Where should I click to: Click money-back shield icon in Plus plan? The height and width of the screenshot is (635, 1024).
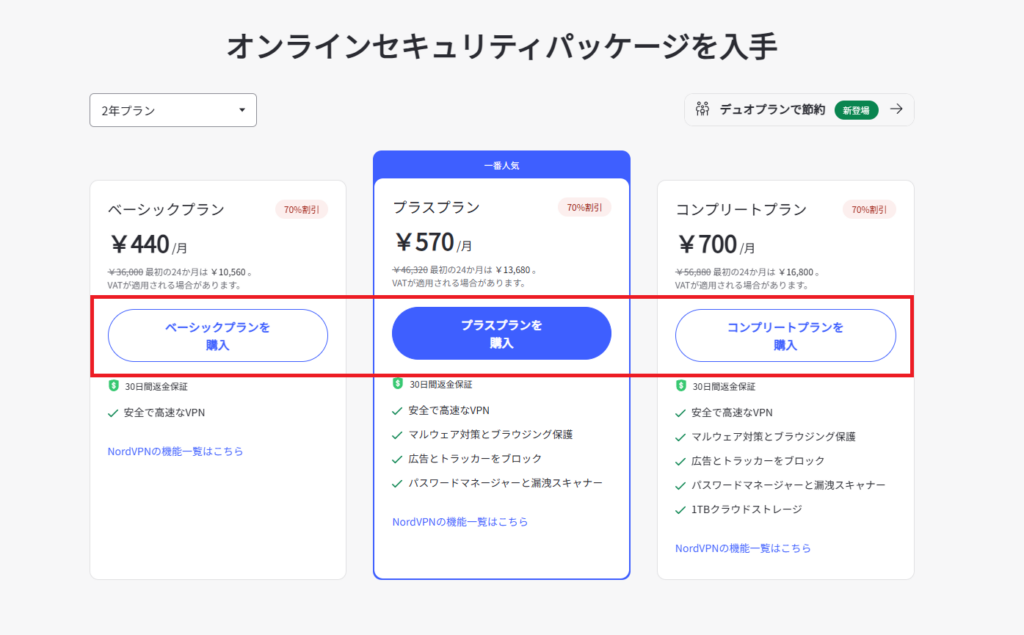coord(397,384)
